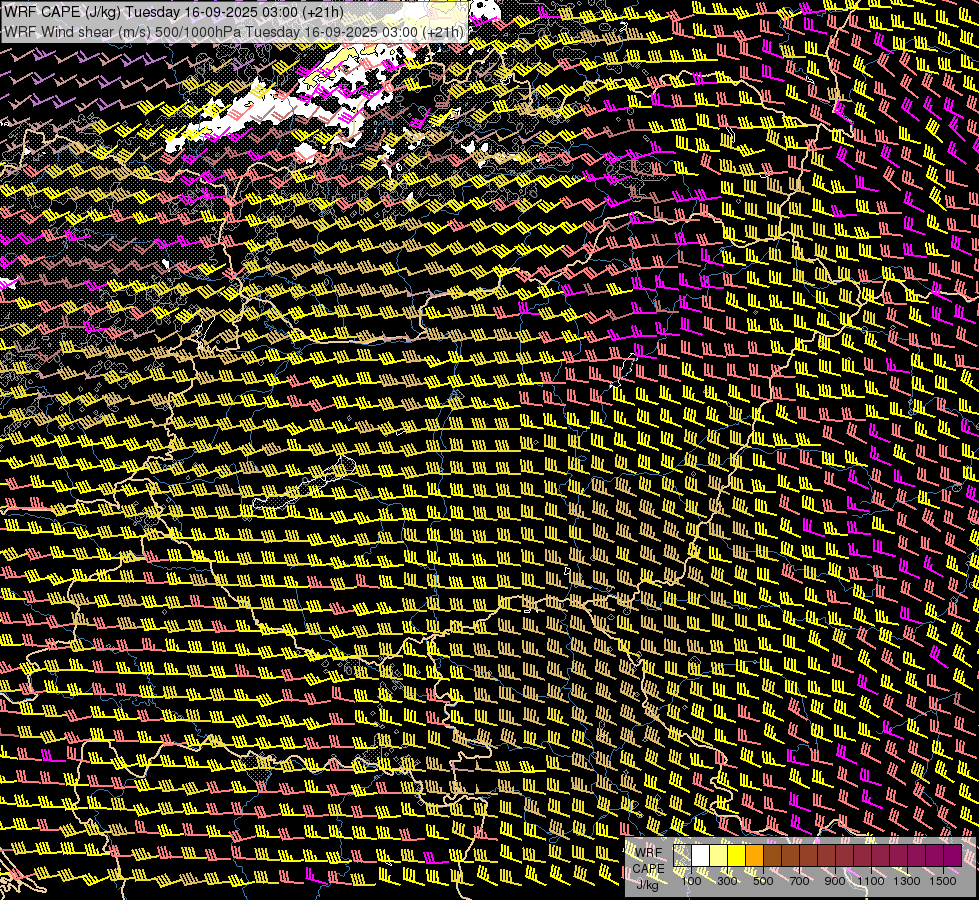
Task: Click the white swatch in the CAPE legend
Action: click(x=701, y=856)
